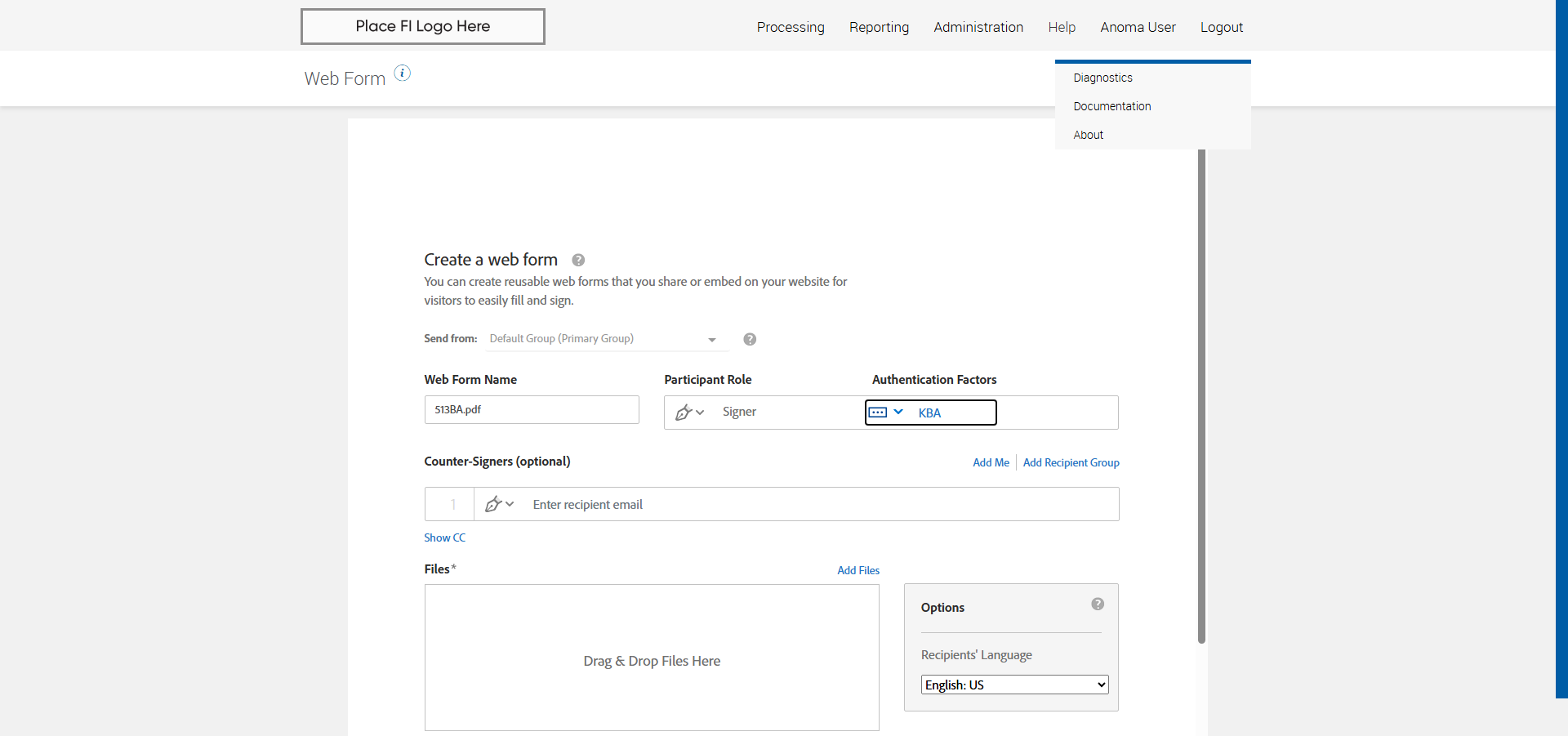
Task: Click the Add Files link
Action: click(x=858, y=570)
